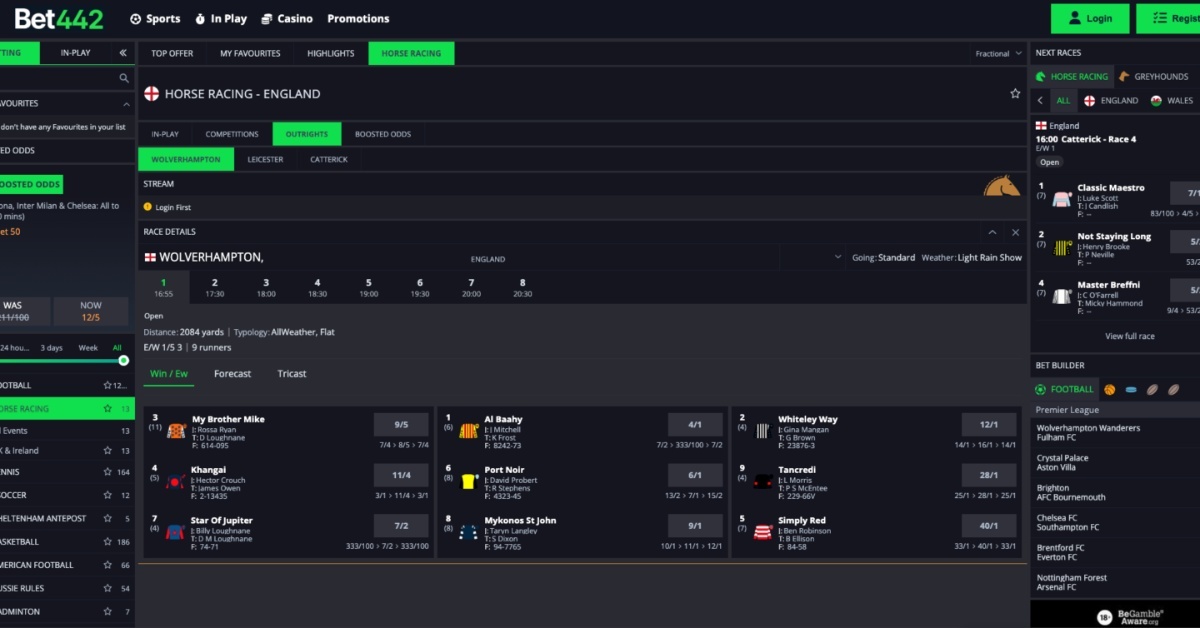Bet on Al Baahy at 4/1

click(695, 424)
